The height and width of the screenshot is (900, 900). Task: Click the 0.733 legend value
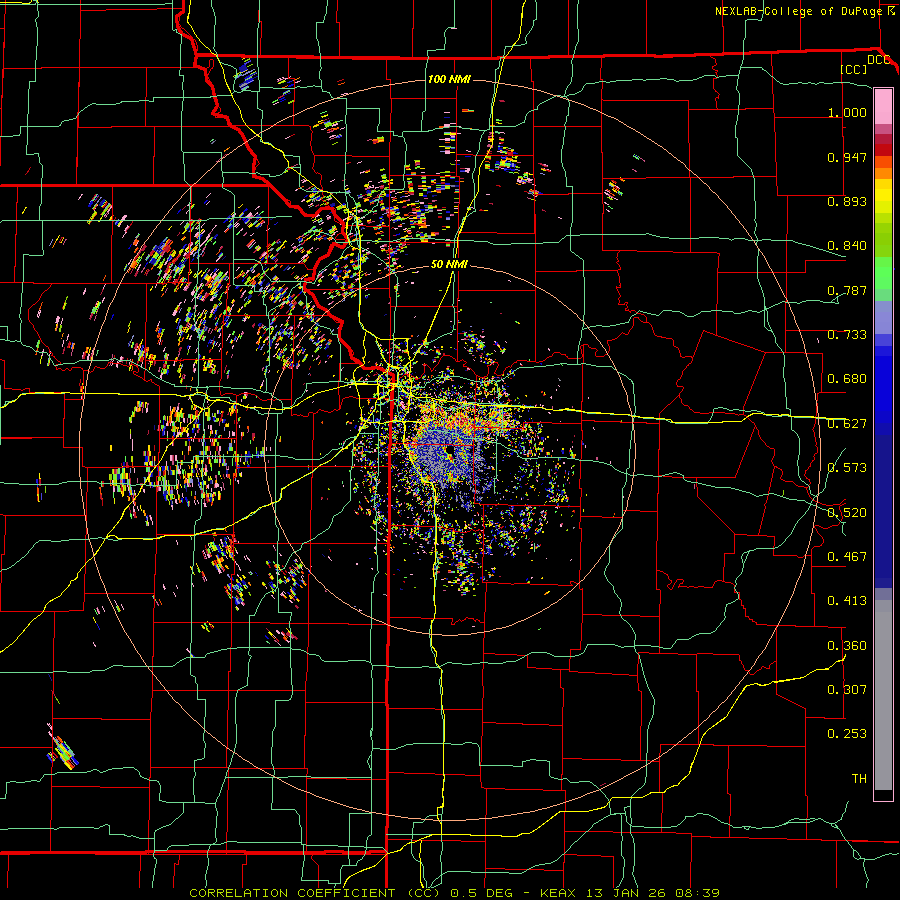(847, 335)
